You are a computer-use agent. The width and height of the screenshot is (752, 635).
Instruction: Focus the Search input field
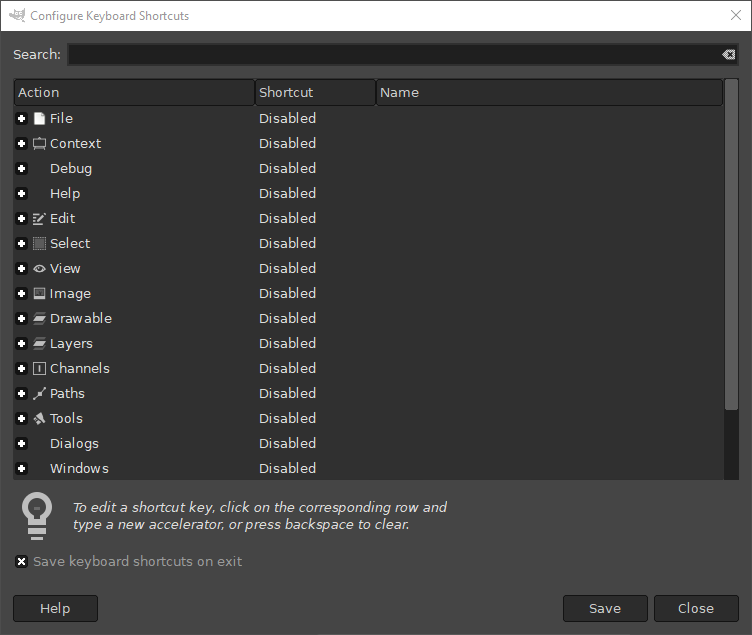390,55
